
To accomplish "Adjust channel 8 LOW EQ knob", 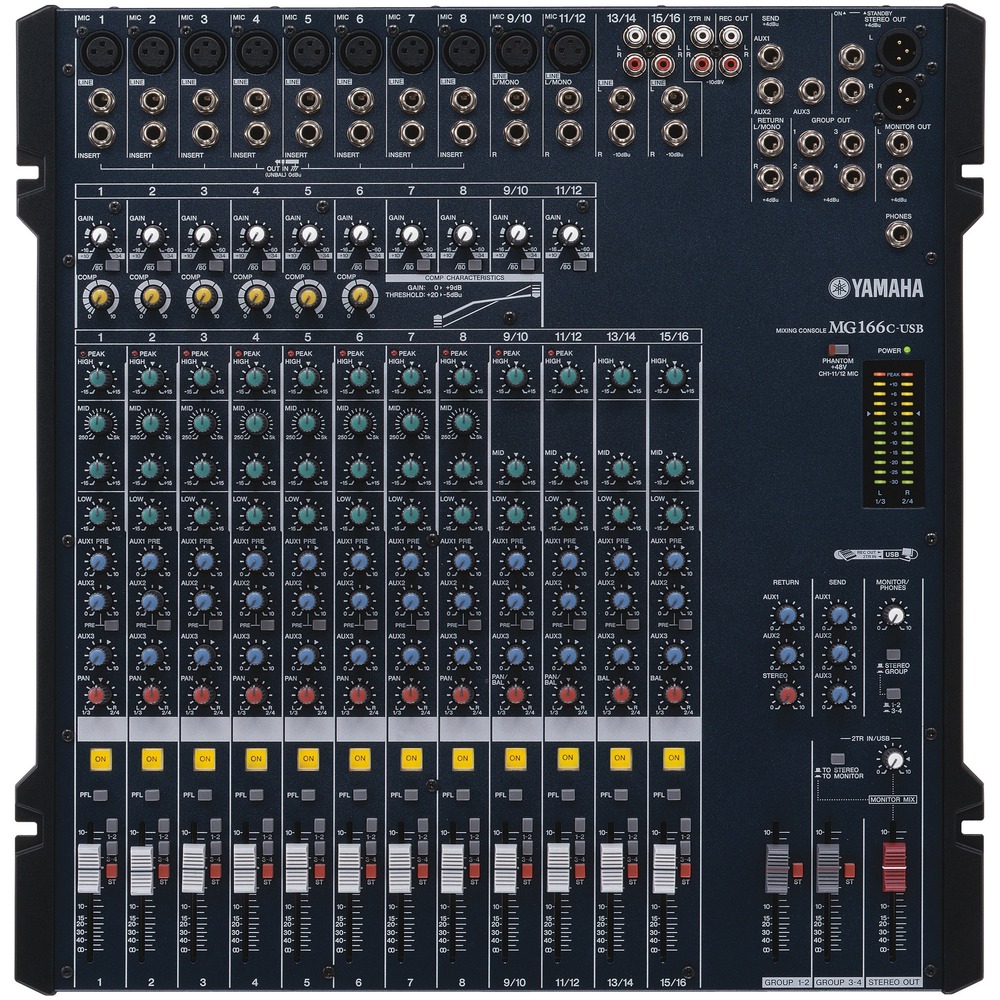I will [x=463, y=514].
